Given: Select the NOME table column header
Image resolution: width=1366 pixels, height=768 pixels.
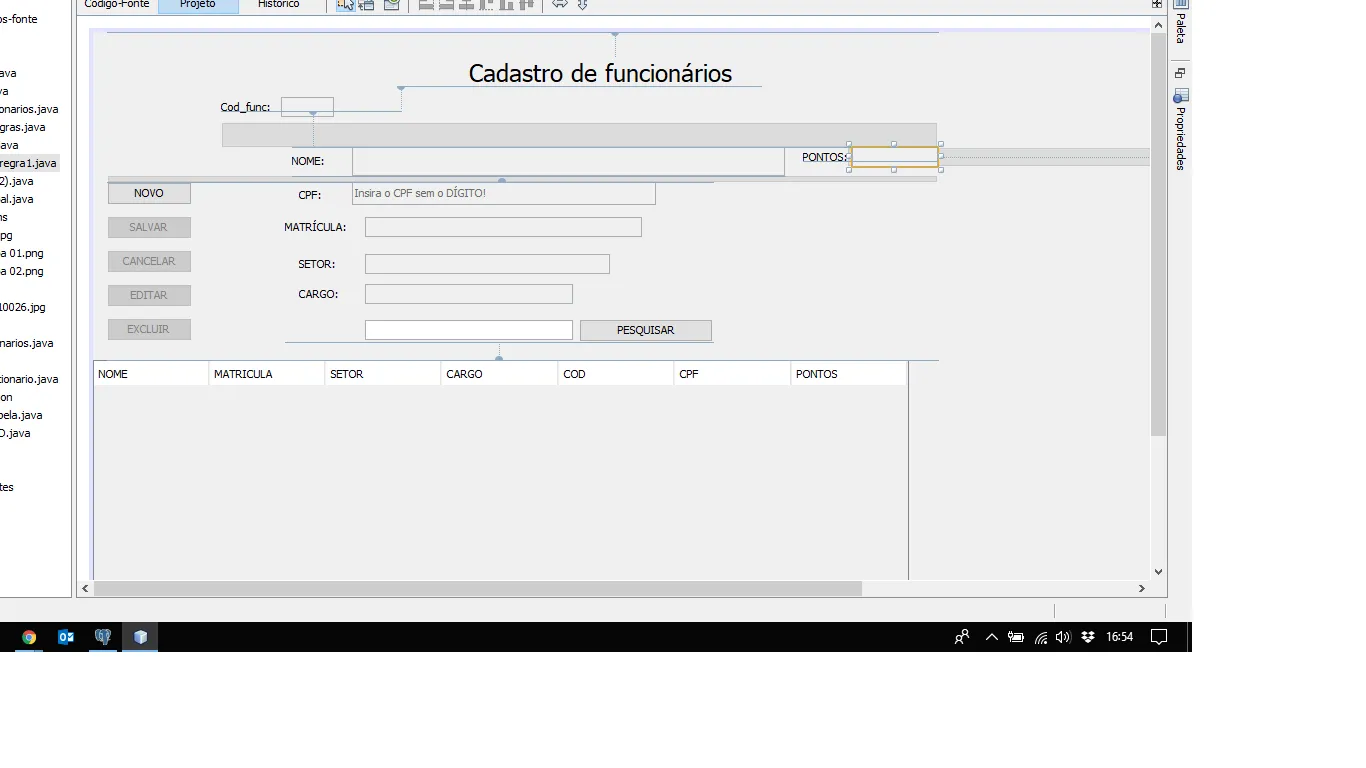Looking at the screenshot, I should pyautogui.click(x=151, y=374).
